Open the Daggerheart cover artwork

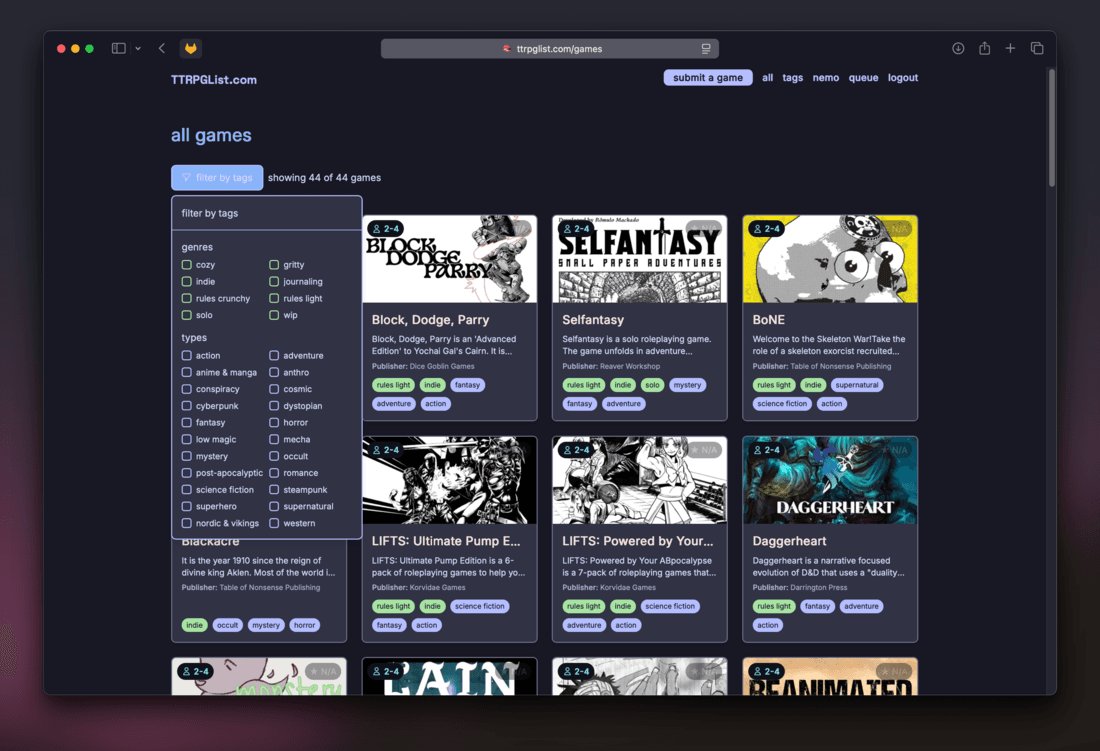pos(830,481)
